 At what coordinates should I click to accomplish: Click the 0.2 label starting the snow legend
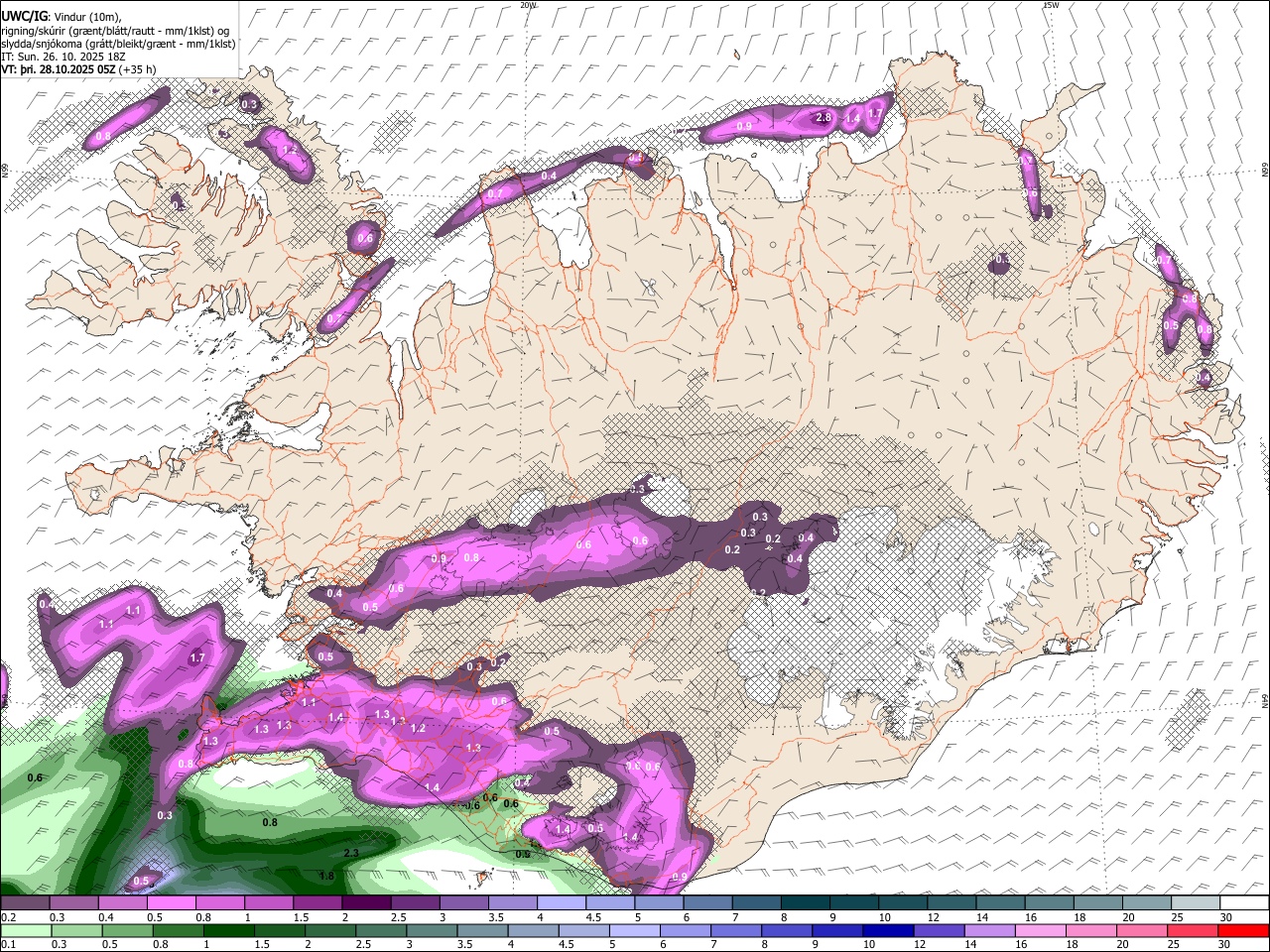pos(8,917)
